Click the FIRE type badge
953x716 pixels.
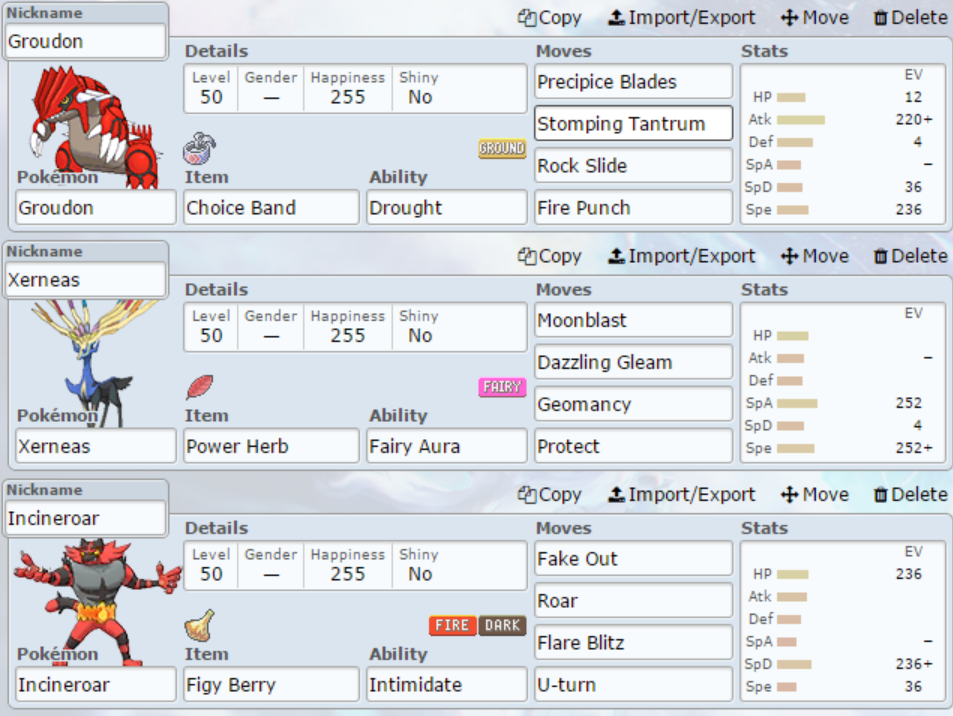(x=452, y=625)
